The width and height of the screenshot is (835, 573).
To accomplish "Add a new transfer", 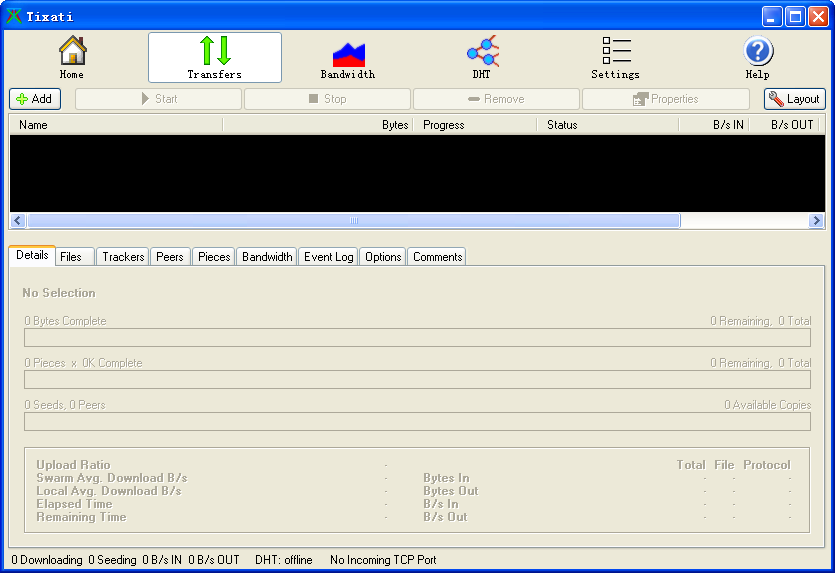I will [x=35, y=99].
